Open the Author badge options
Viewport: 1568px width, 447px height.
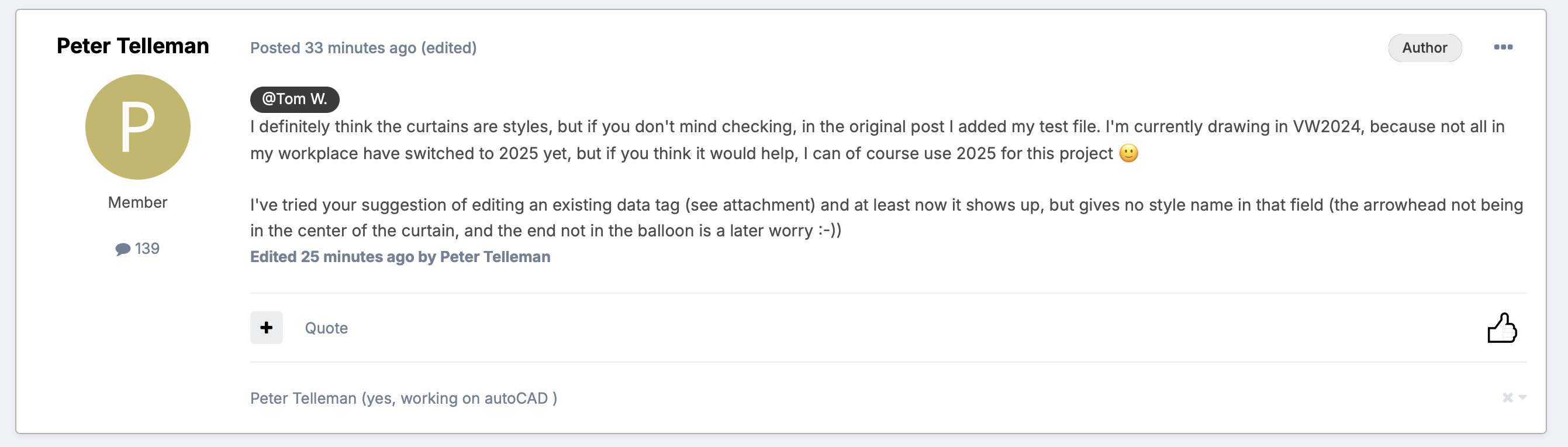point(1424,47)
